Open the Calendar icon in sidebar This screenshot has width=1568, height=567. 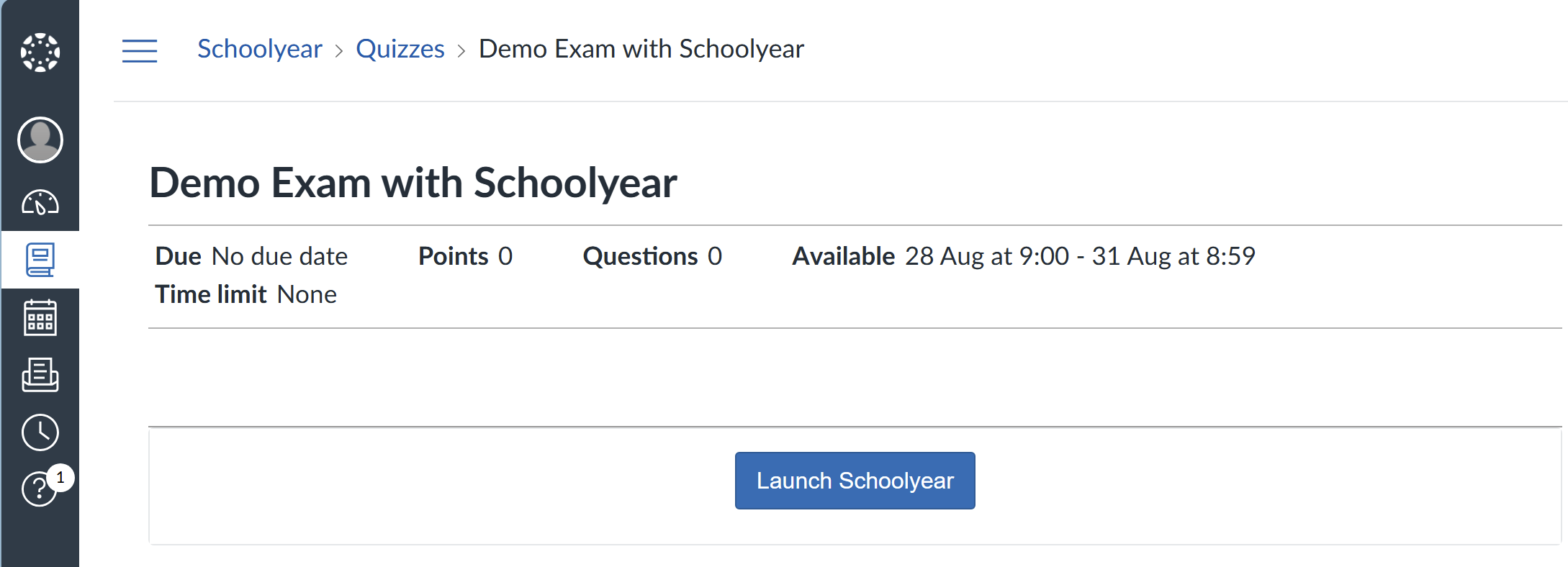point(40,317)
